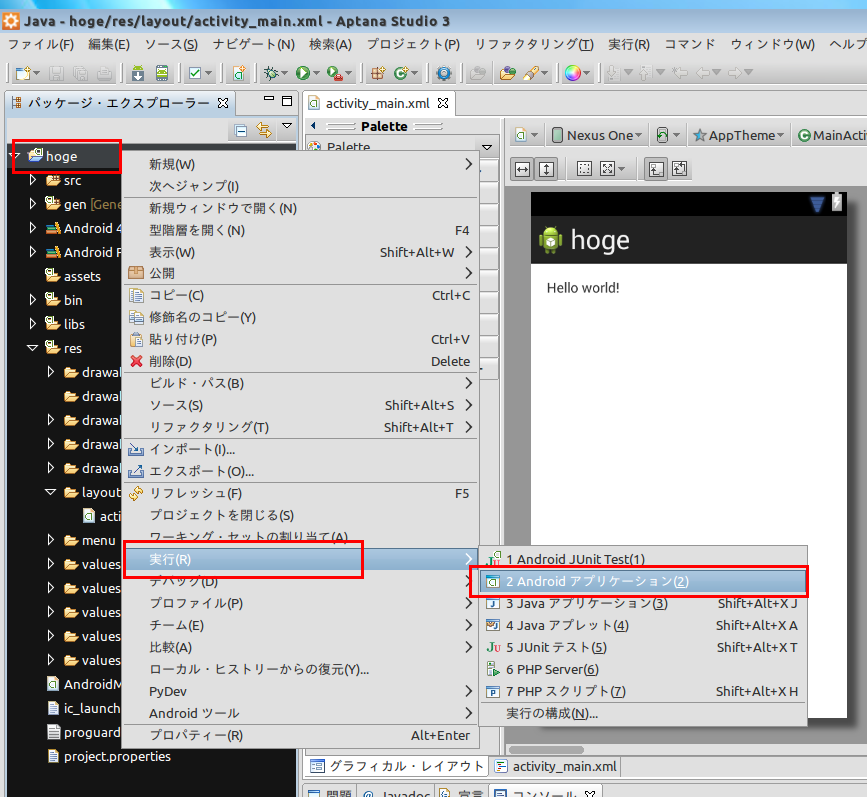Image resolution: width=867 pixels, height=797 pixels.
Task: Expand the src folder
Action: pyautogui.click(x=33, y=180)
